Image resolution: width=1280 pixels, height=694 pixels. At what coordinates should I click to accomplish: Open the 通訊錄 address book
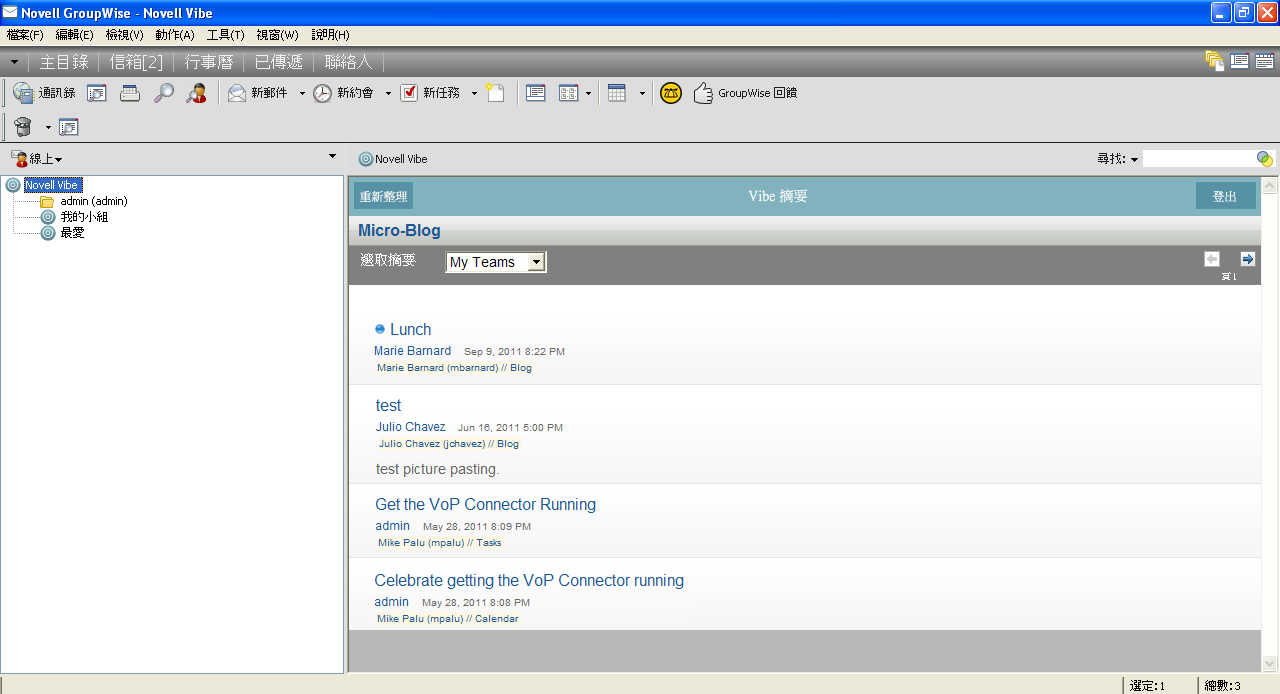click(44, 93)
